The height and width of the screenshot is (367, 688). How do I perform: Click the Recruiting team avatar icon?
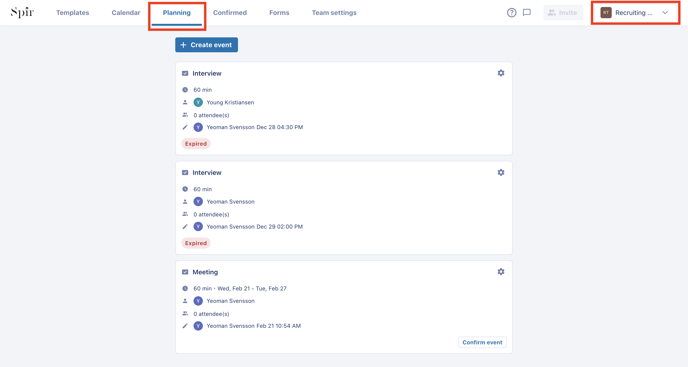[x=606, y=13]
